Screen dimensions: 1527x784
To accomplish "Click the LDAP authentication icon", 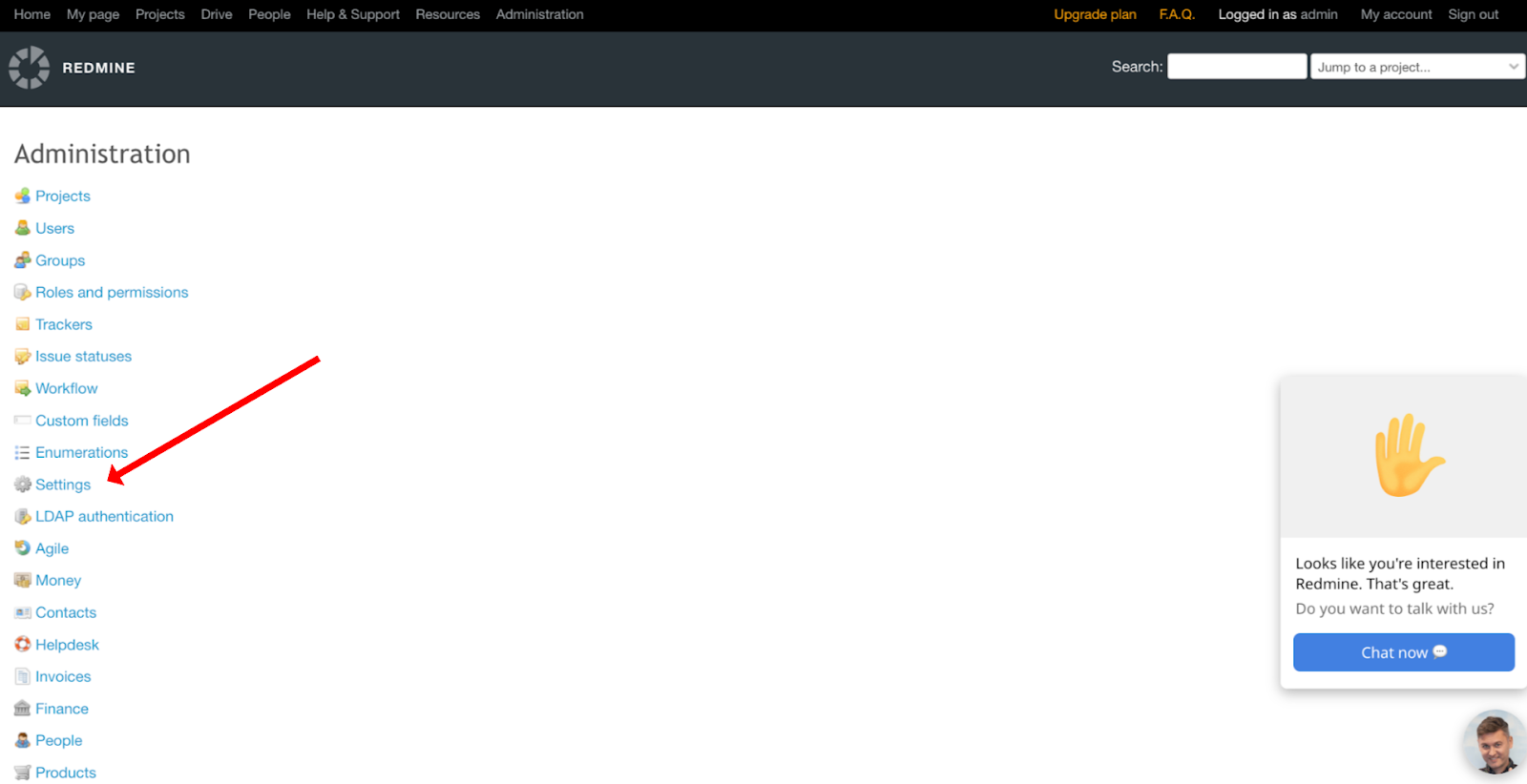I will pos(23,516).
